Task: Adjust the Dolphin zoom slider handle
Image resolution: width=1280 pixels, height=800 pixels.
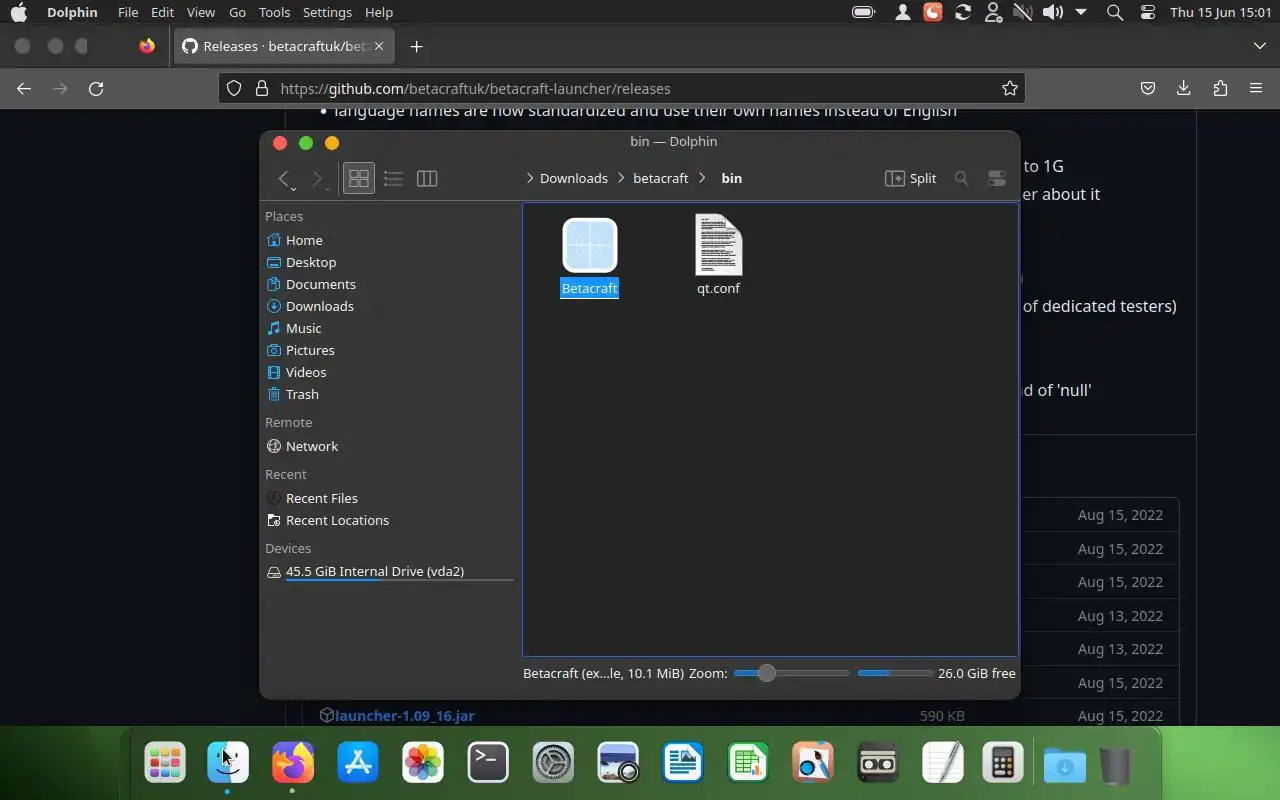Action: tap(766, 673)
